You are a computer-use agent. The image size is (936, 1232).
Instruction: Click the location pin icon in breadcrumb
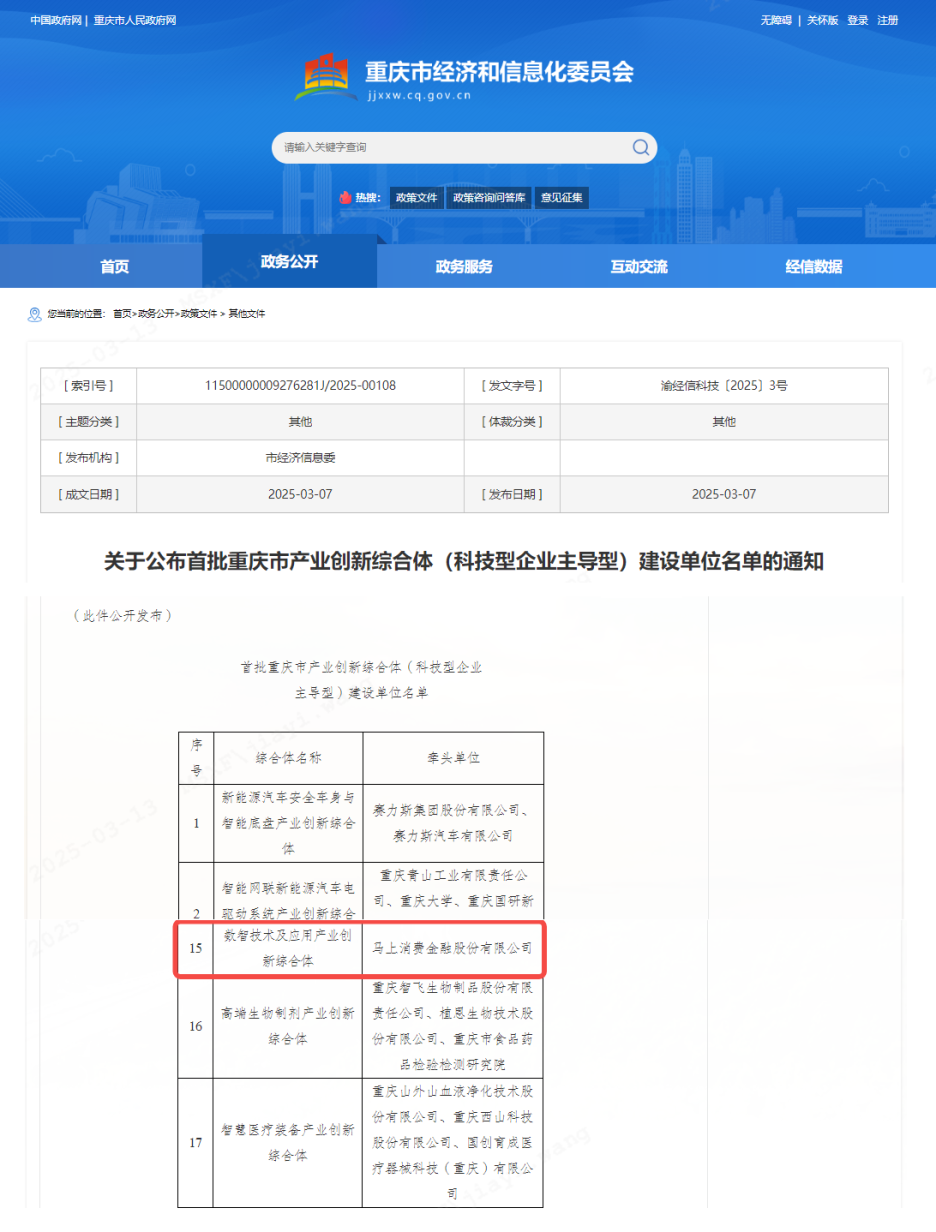click(x=35, y=314)
